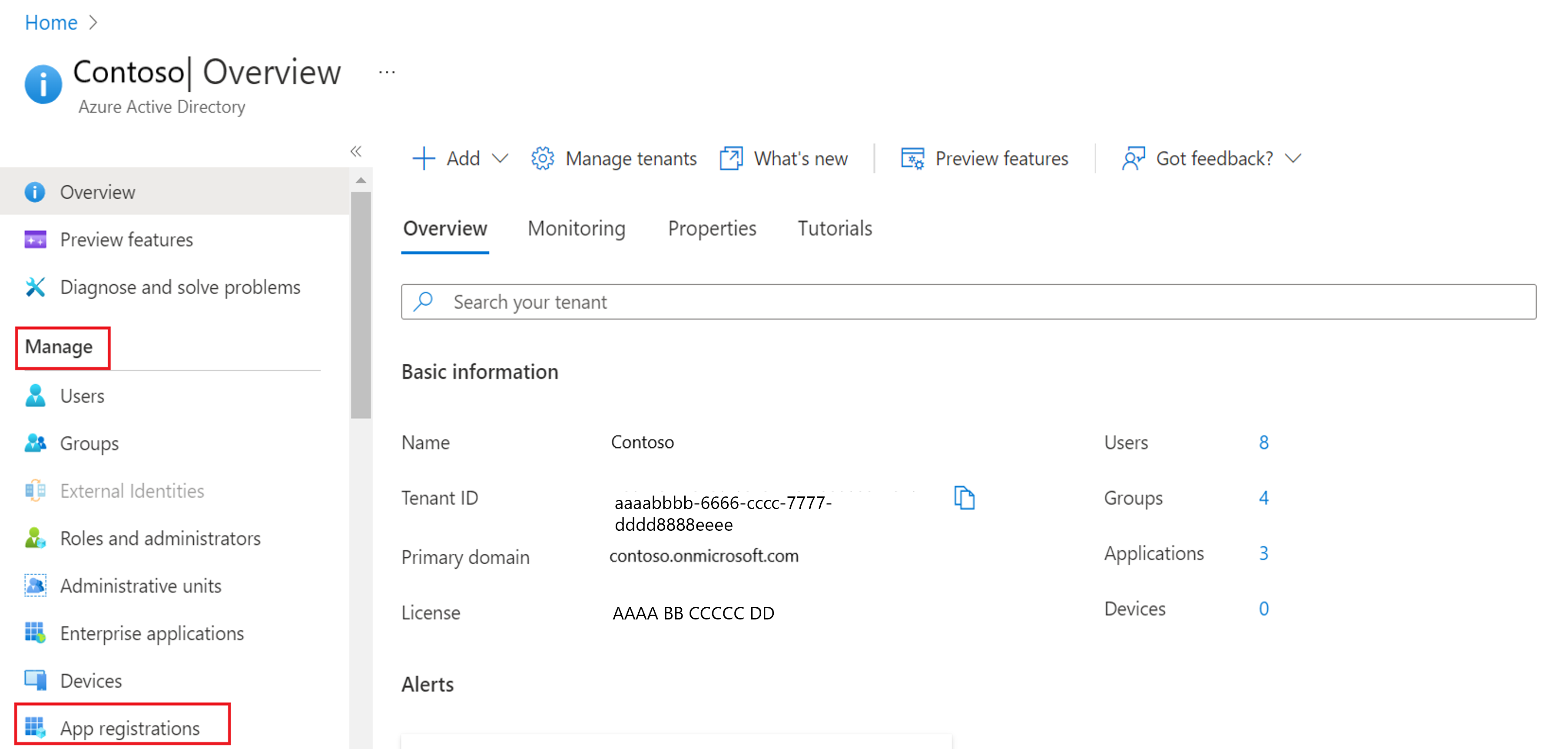Click the primary domain contoso.onmicrosoft.com
Viewport: 1568px width, 749px height.
[x=704, y=556]
